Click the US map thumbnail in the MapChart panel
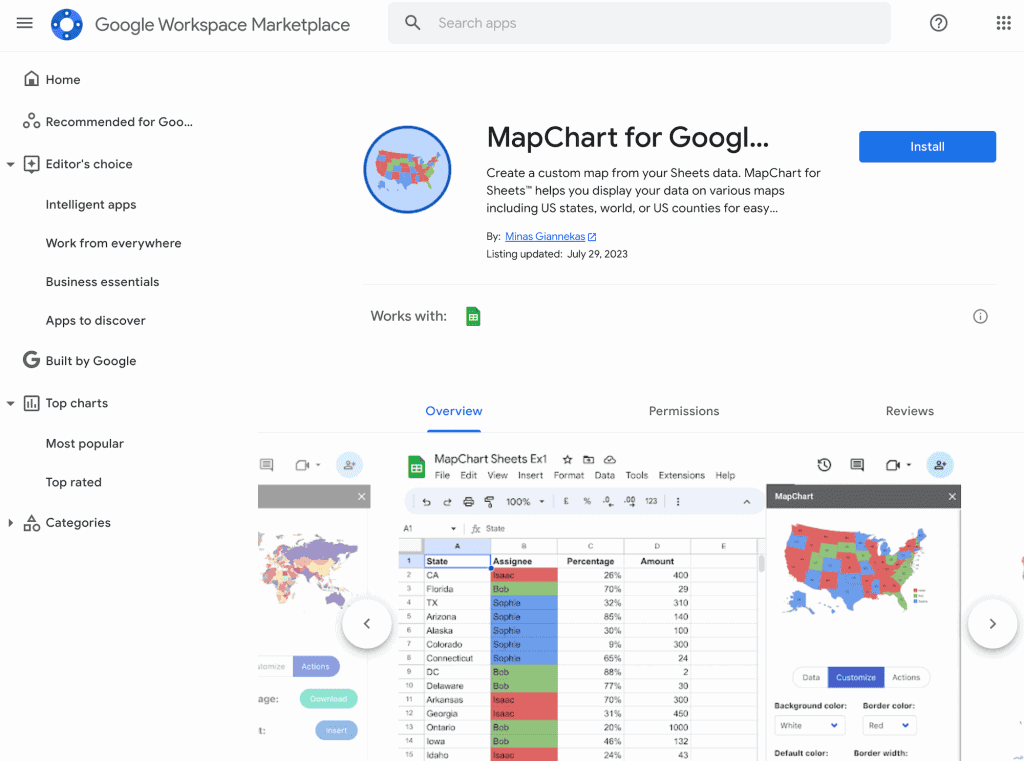The image size is (1024, 761). tap(857, 569)
